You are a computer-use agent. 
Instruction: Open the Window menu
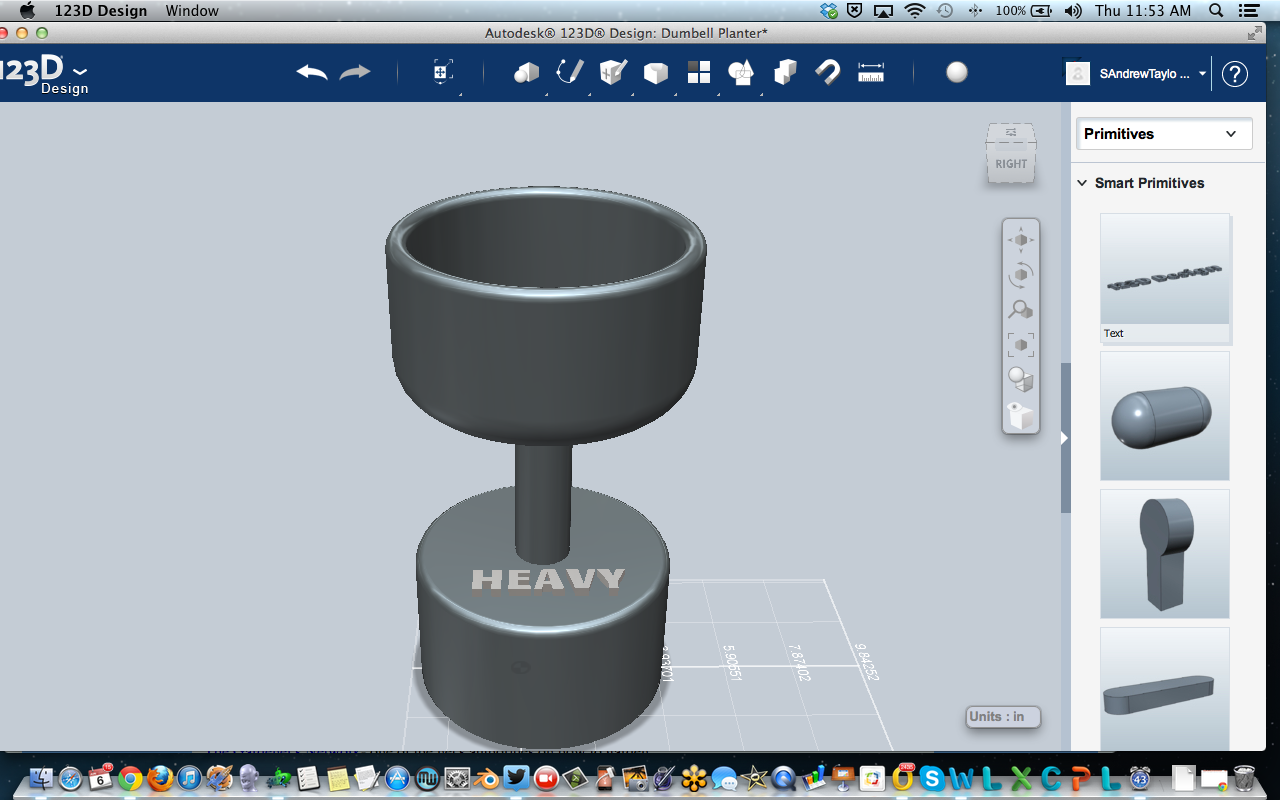[192, 11]
